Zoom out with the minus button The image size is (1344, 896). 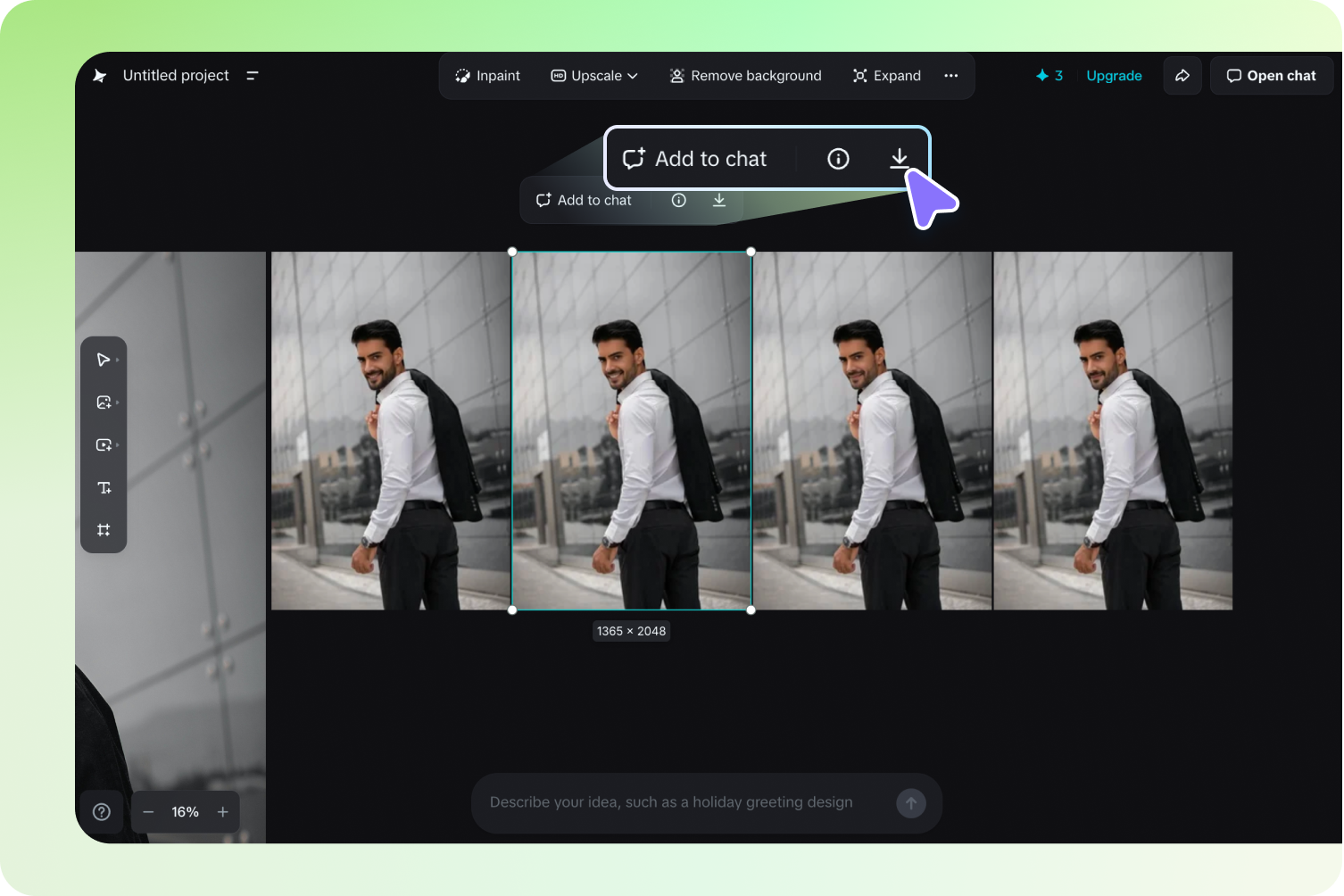click(x=149, y=812)
